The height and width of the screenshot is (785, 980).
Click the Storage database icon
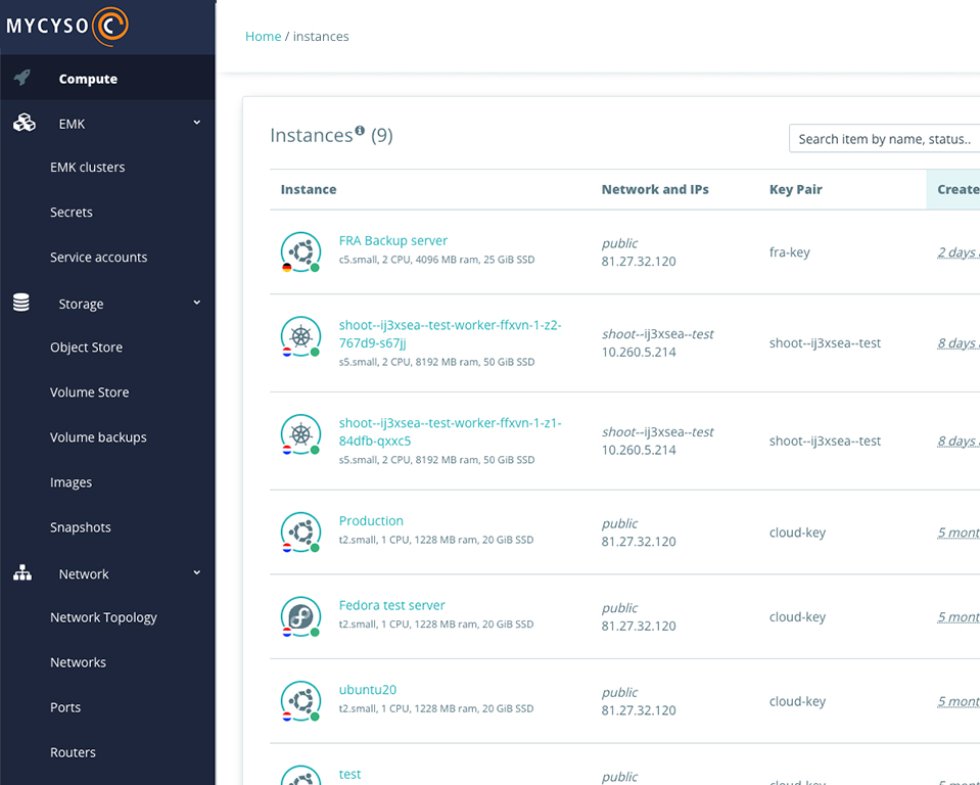click(21, 302)
